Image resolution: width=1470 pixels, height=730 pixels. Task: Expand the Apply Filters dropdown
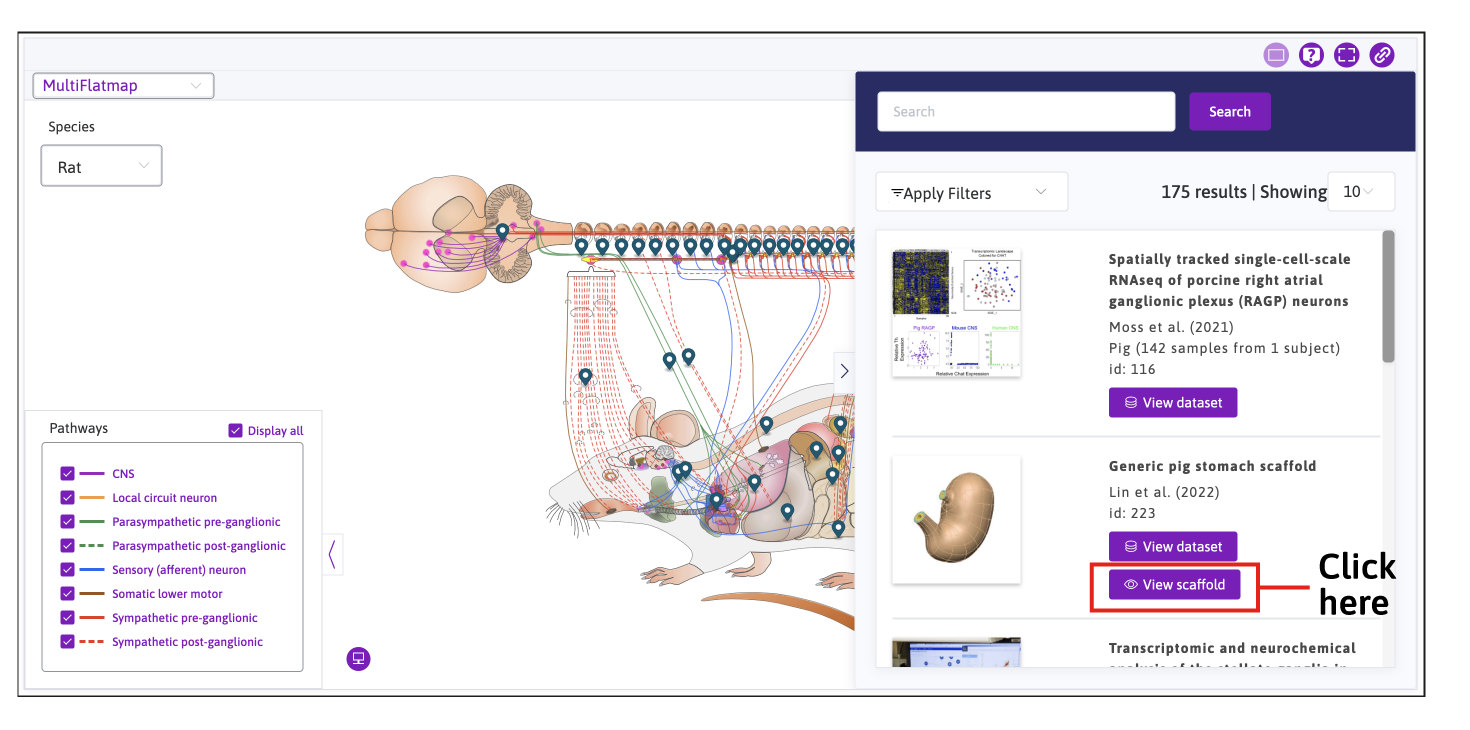pos(972,192)
